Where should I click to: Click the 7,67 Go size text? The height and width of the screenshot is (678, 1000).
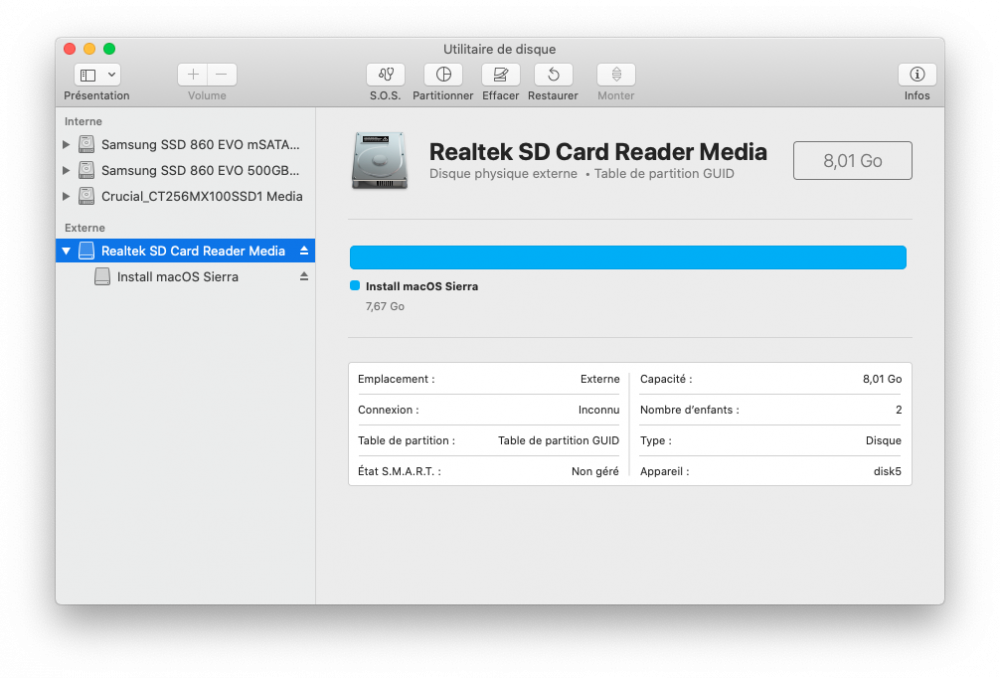pyautogui.click(x=385, y=307)
